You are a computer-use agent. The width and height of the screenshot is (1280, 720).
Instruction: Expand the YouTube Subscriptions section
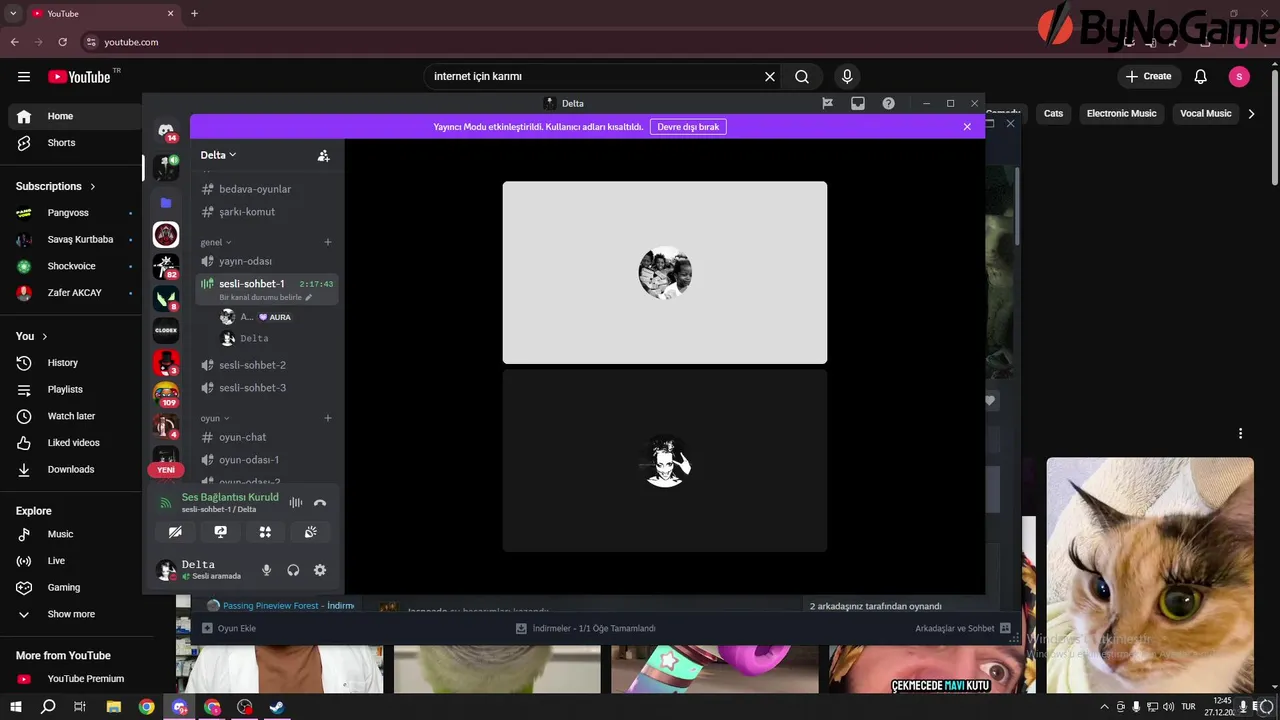[x=56, y=186]
